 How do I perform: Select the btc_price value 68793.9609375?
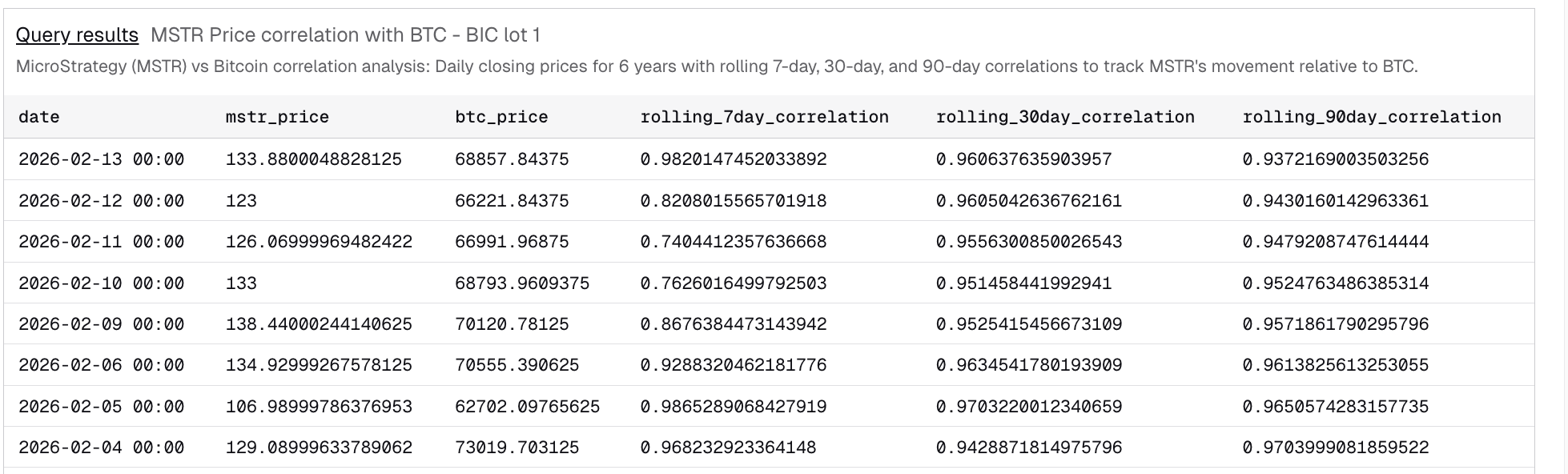click(x=521, y=283)
